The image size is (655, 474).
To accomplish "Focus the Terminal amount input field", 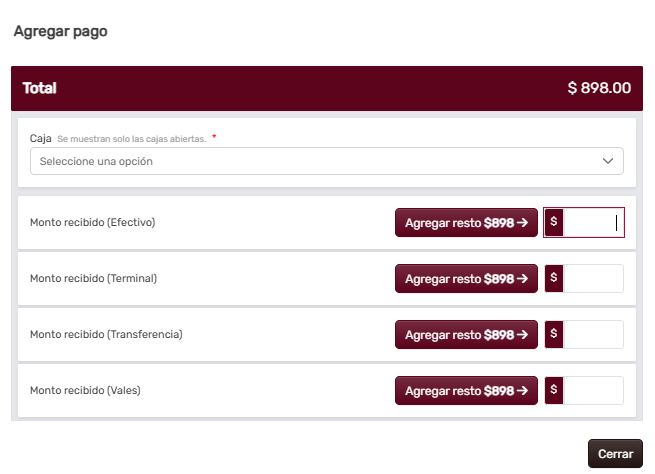I will 593,278.
